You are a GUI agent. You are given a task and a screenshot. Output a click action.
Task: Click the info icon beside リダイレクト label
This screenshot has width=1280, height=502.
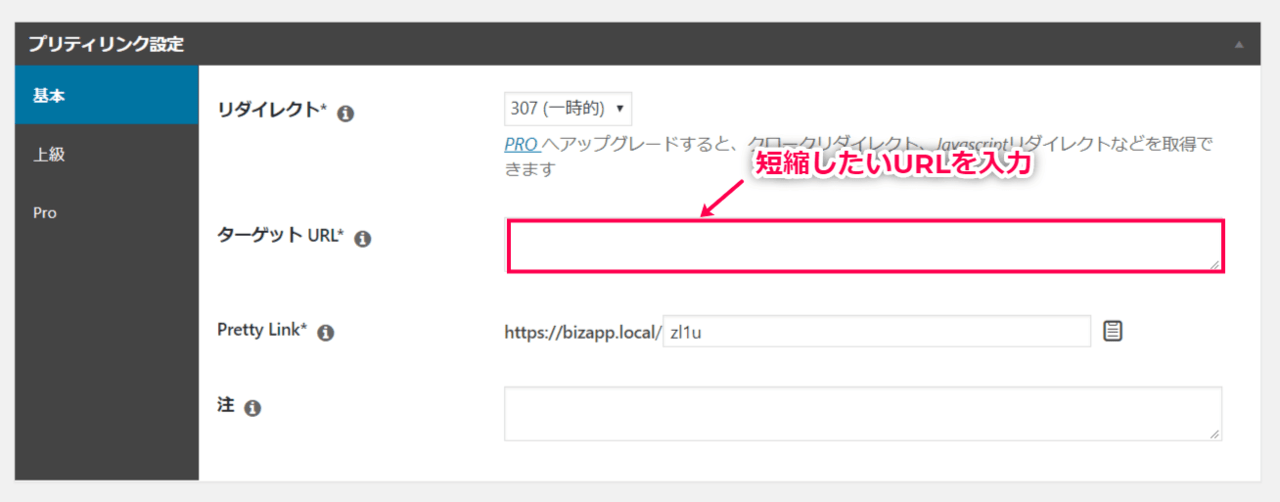(x=346, y=114)
